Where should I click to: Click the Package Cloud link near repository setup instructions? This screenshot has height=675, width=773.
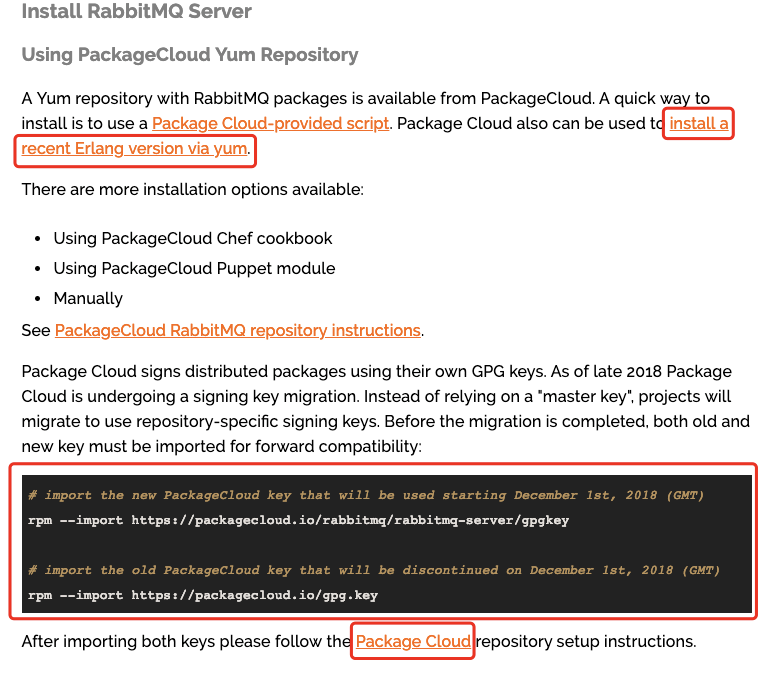(413, 641)
